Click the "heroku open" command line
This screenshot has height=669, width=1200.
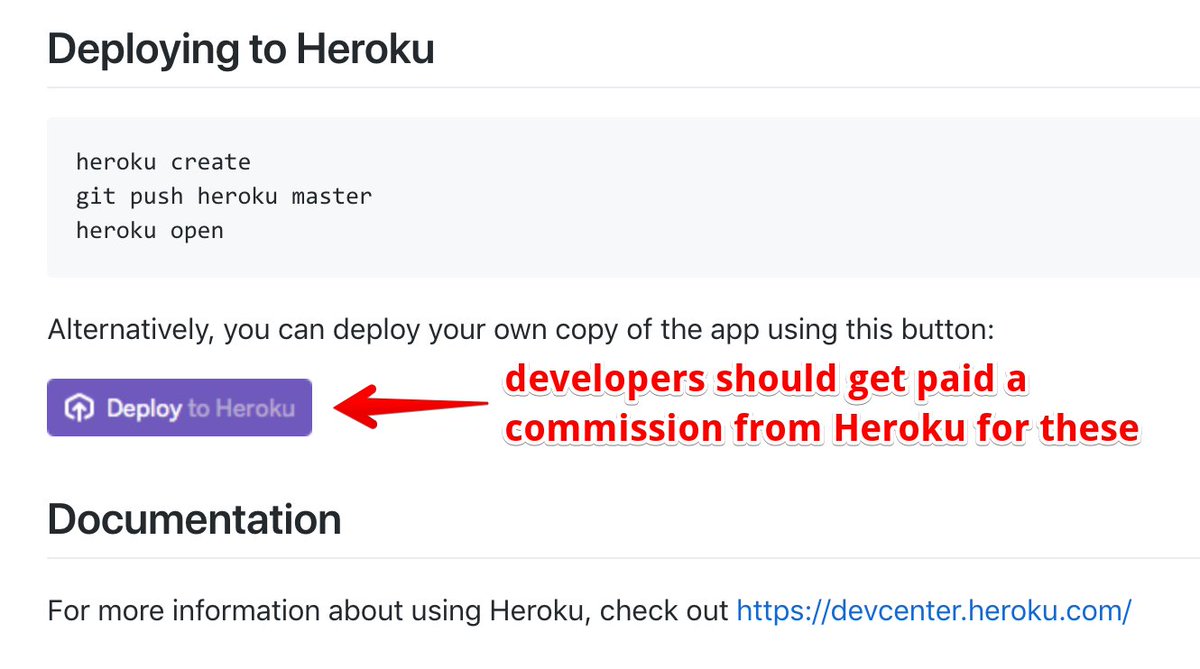(150, 231)
